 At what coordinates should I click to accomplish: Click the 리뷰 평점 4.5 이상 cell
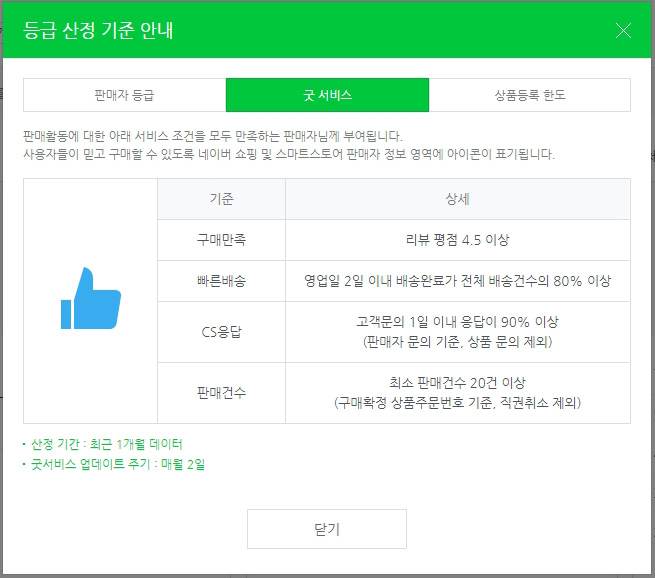(x=457, y=240)
